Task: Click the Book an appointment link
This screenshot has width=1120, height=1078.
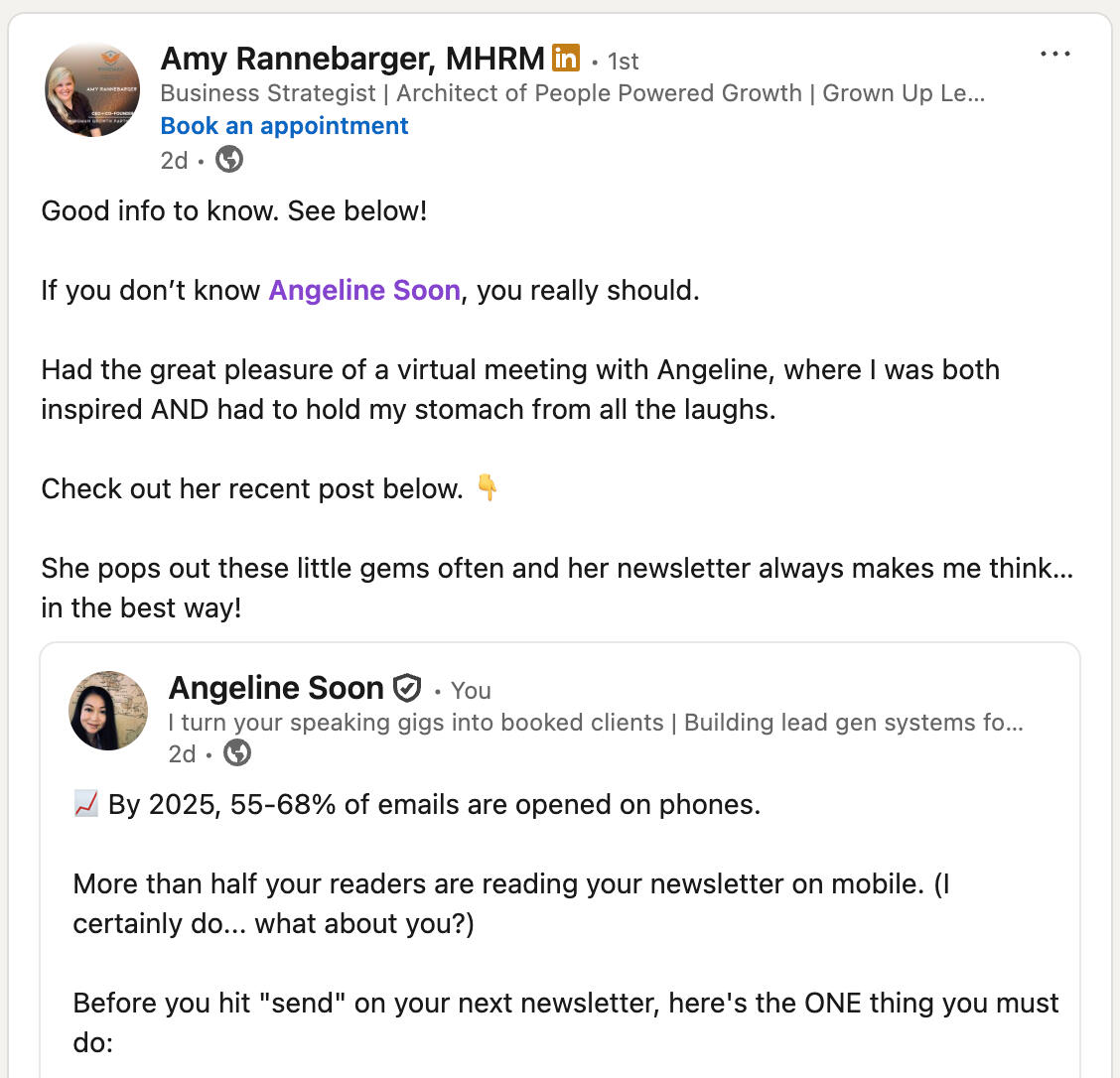Action: (x=284, y=126)
